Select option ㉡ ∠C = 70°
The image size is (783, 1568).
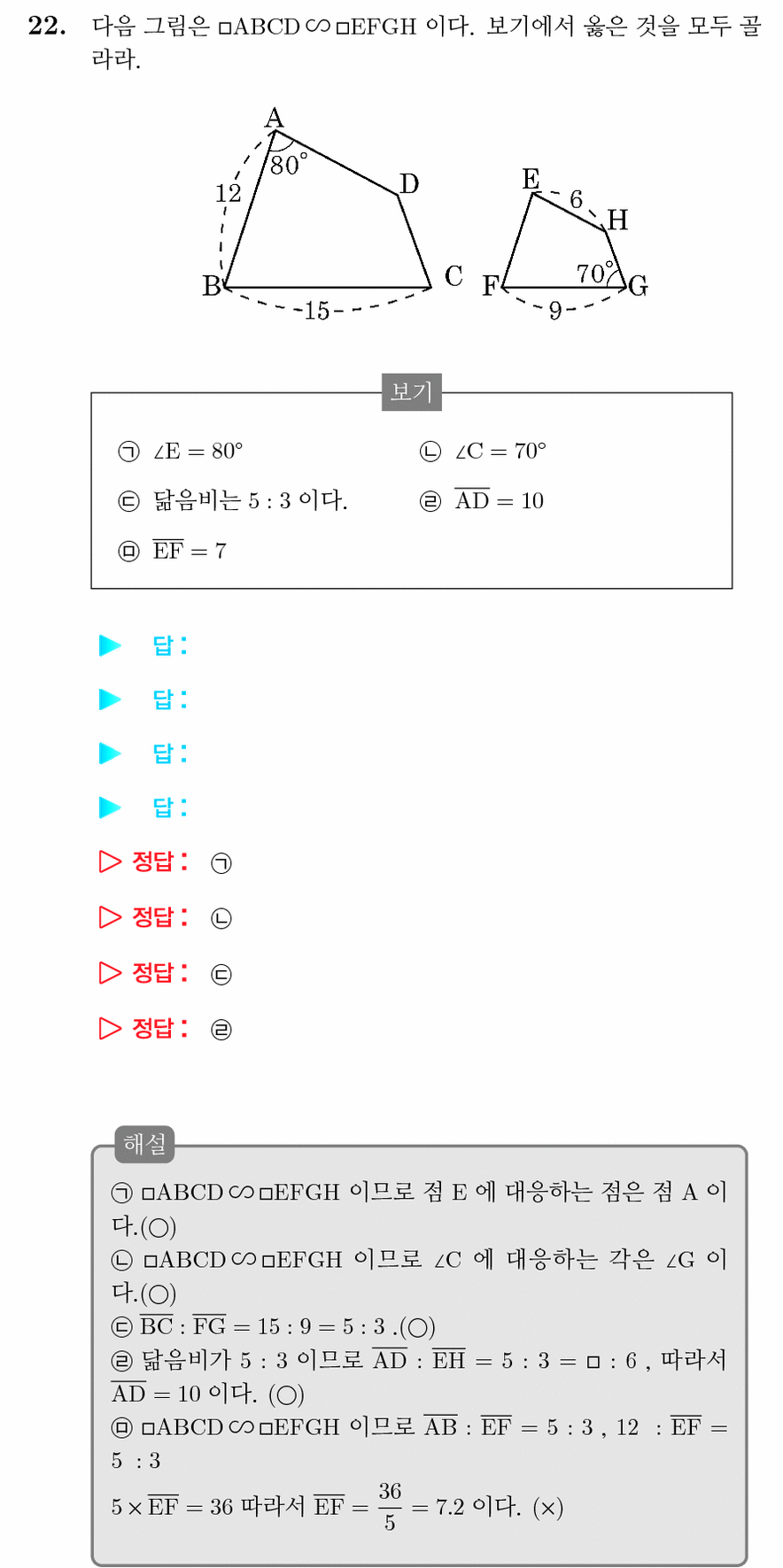pos(483,452)
